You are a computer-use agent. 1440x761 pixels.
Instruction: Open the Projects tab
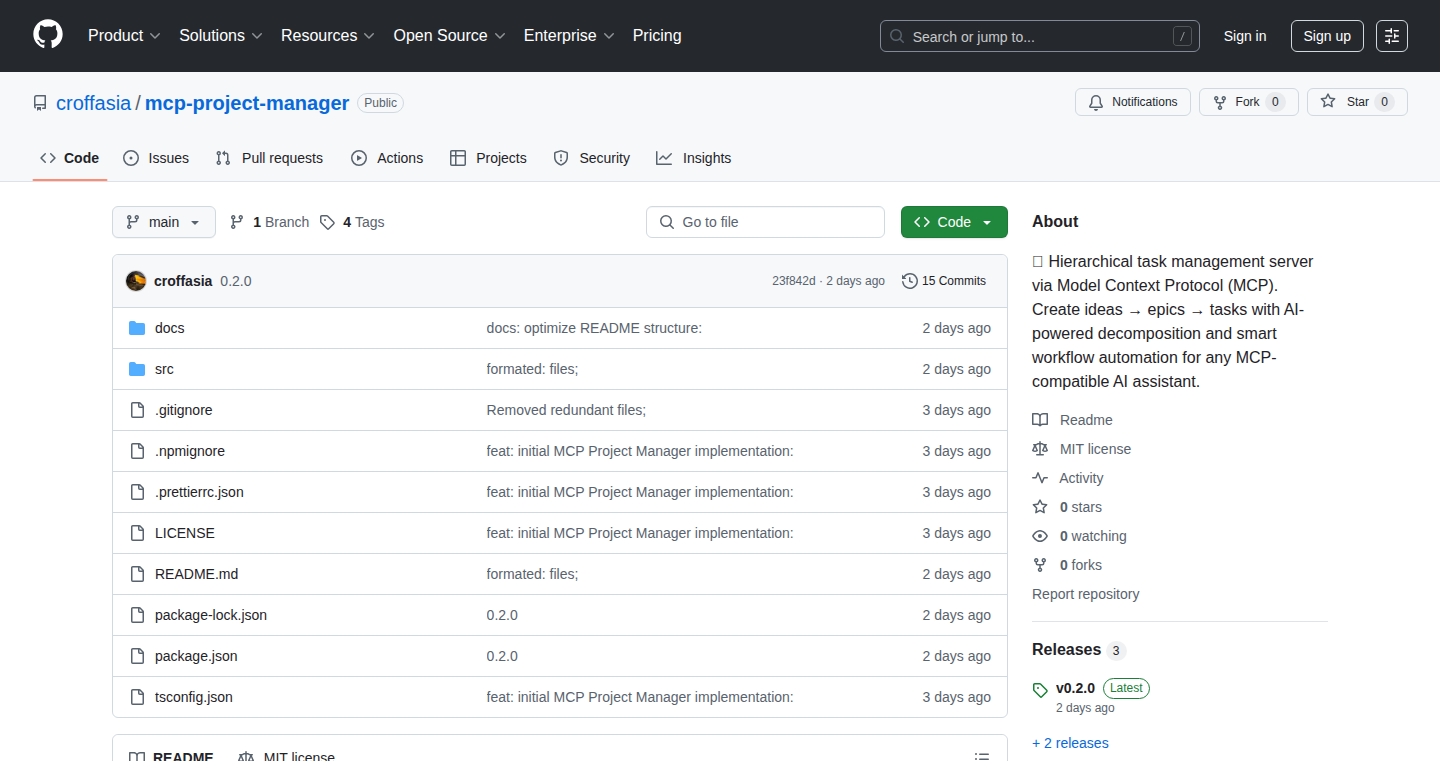pos(488,158)
